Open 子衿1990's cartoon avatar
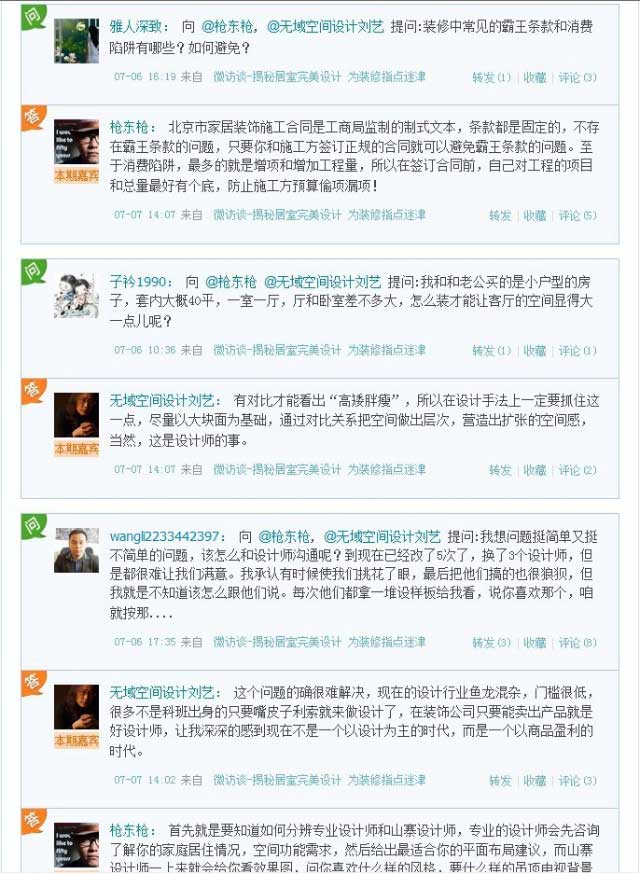This screenshot has width=640, height=874. pyautogui.click(x=76, y=297)
